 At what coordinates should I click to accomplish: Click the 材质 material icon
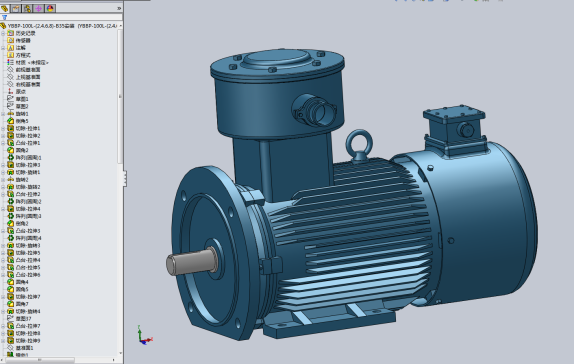[11, 62]
